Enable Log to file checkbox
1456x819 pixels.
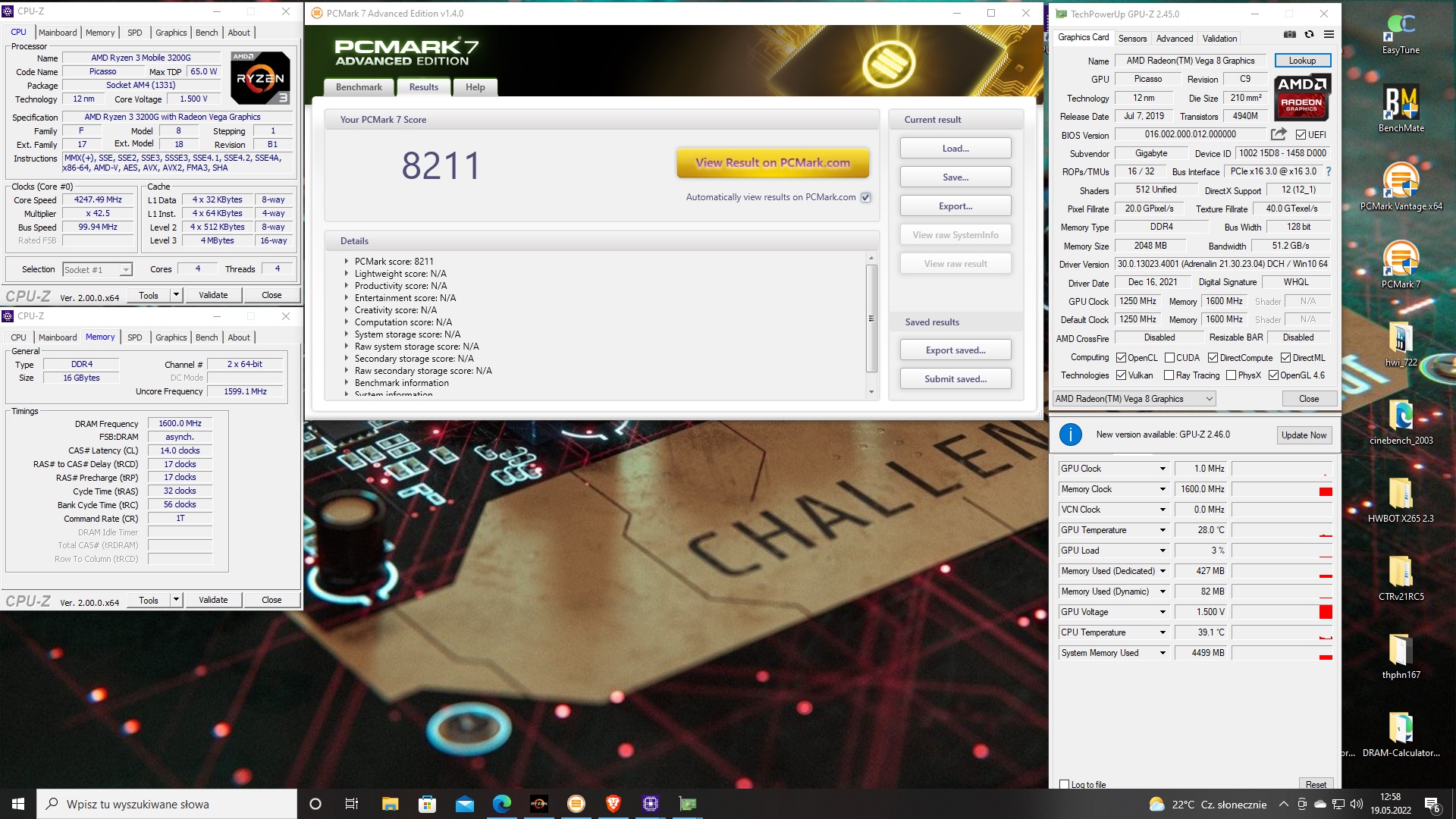[x=1065, y=785]
